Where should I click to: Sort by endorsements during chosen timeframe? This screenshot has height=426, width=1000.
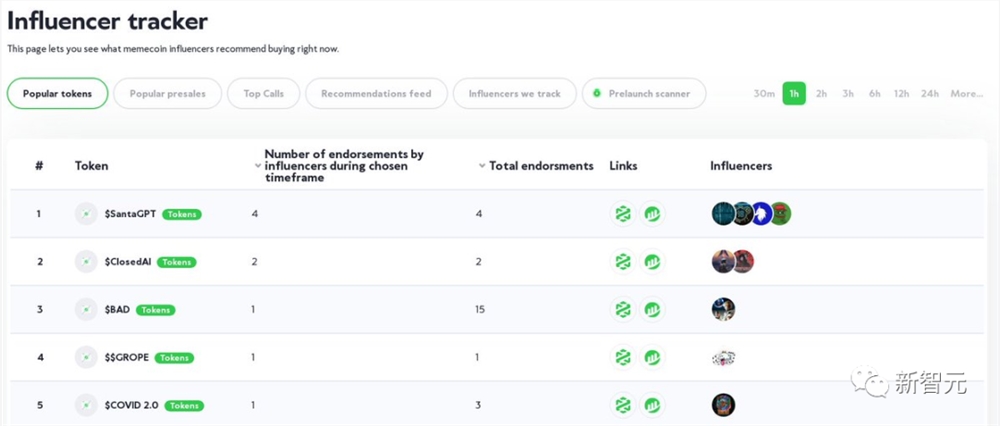pos(258,166)
